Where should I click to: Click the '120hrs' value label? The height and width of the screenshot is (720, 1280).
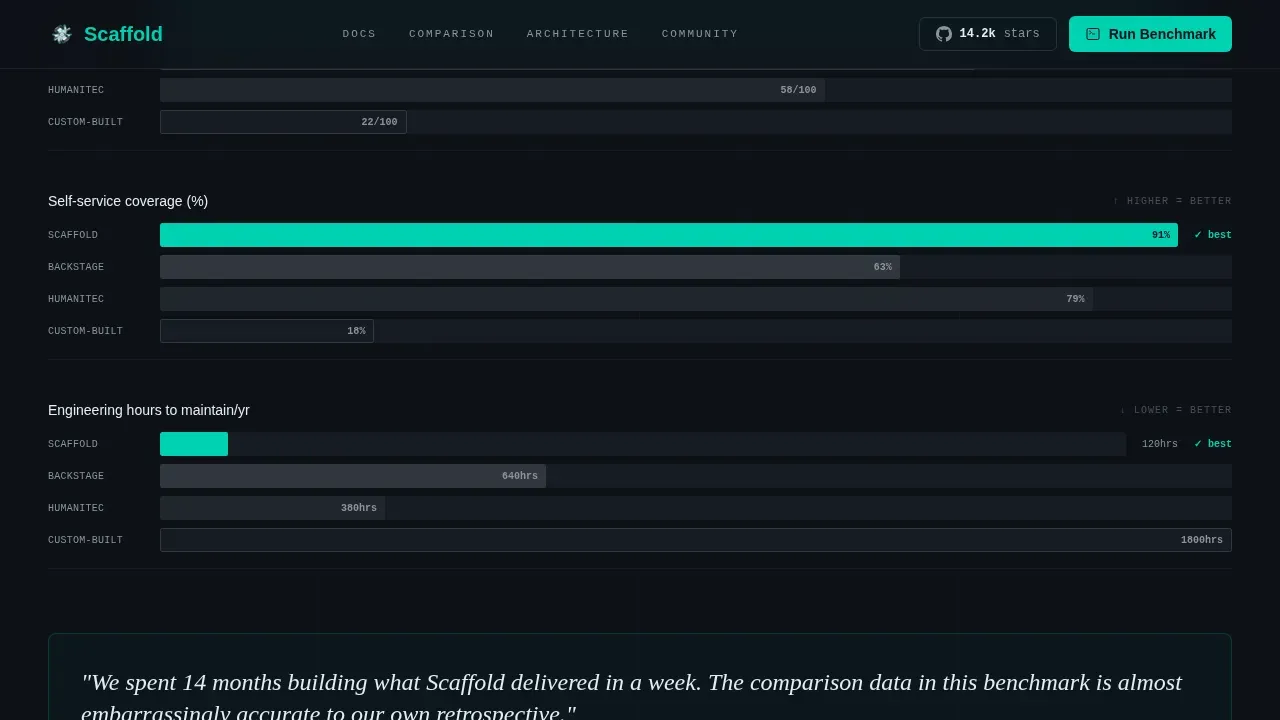[1160, 444]
